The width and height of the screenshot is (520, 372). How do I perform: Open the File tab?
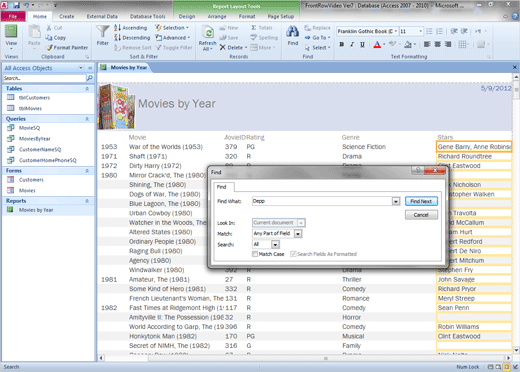coord(13,16)
